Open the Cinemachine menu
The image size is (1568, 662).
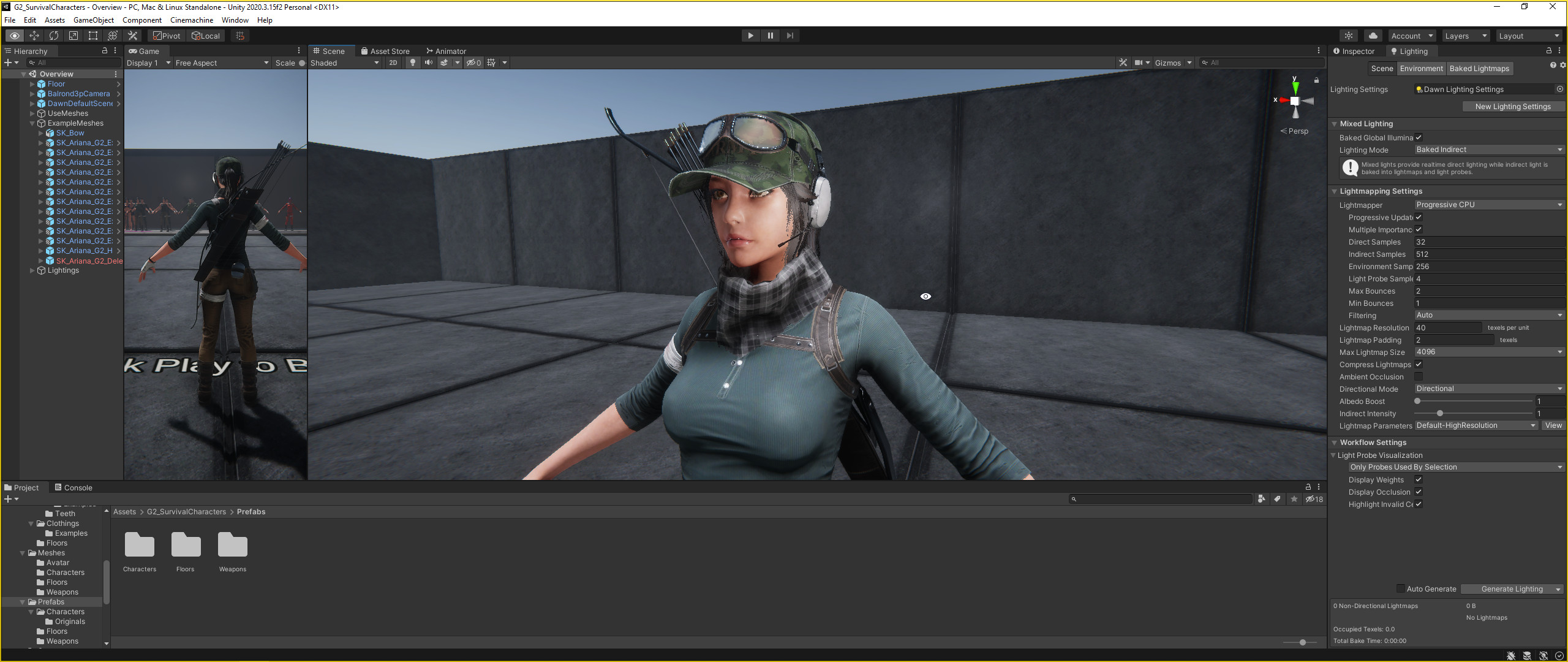click(192, 20)
